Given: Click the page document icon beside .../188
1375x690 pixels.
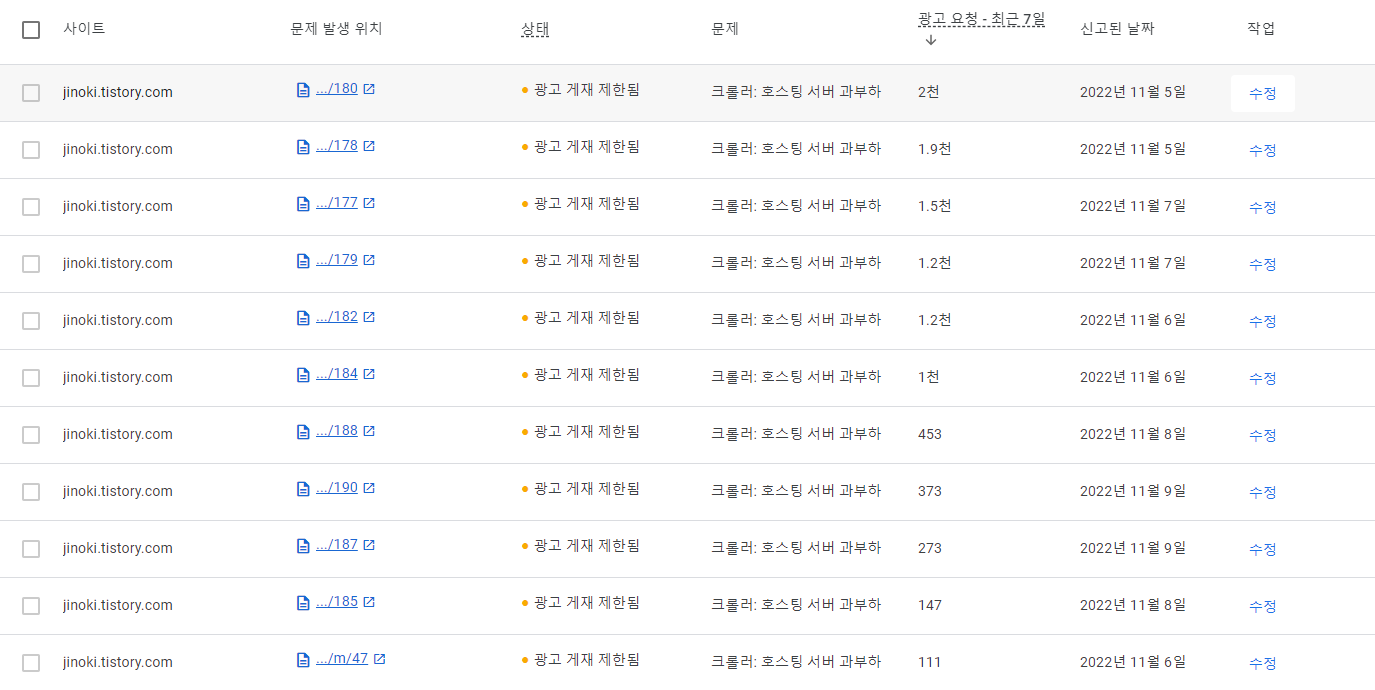Looking at the screenshot, I should point(303,432).
